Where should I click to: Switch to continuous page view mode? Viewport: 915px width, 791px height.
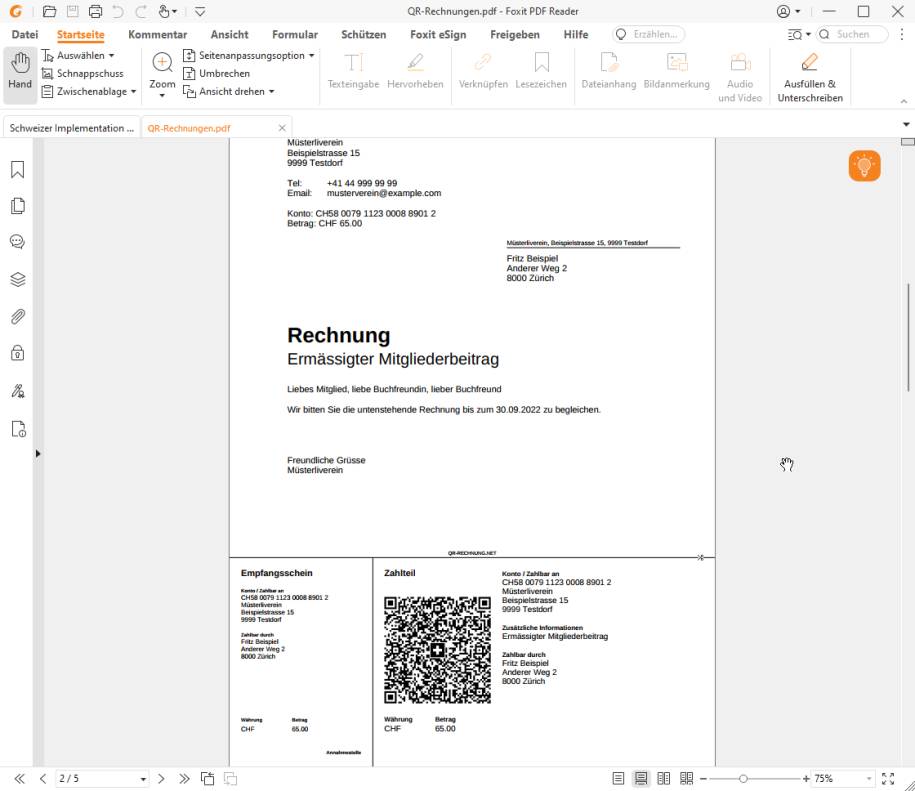pyautogui.click(x=641, y=777)
